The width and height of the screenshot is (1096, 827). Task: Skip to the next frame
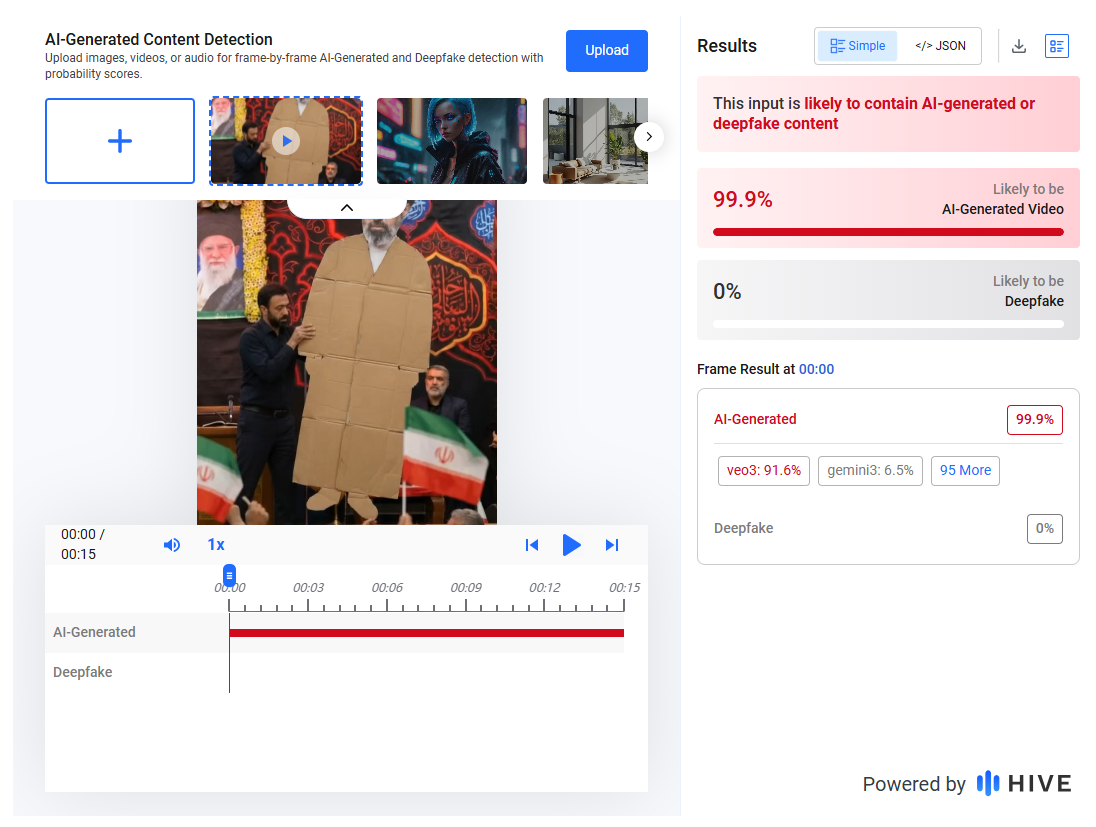tap(612, 545)
